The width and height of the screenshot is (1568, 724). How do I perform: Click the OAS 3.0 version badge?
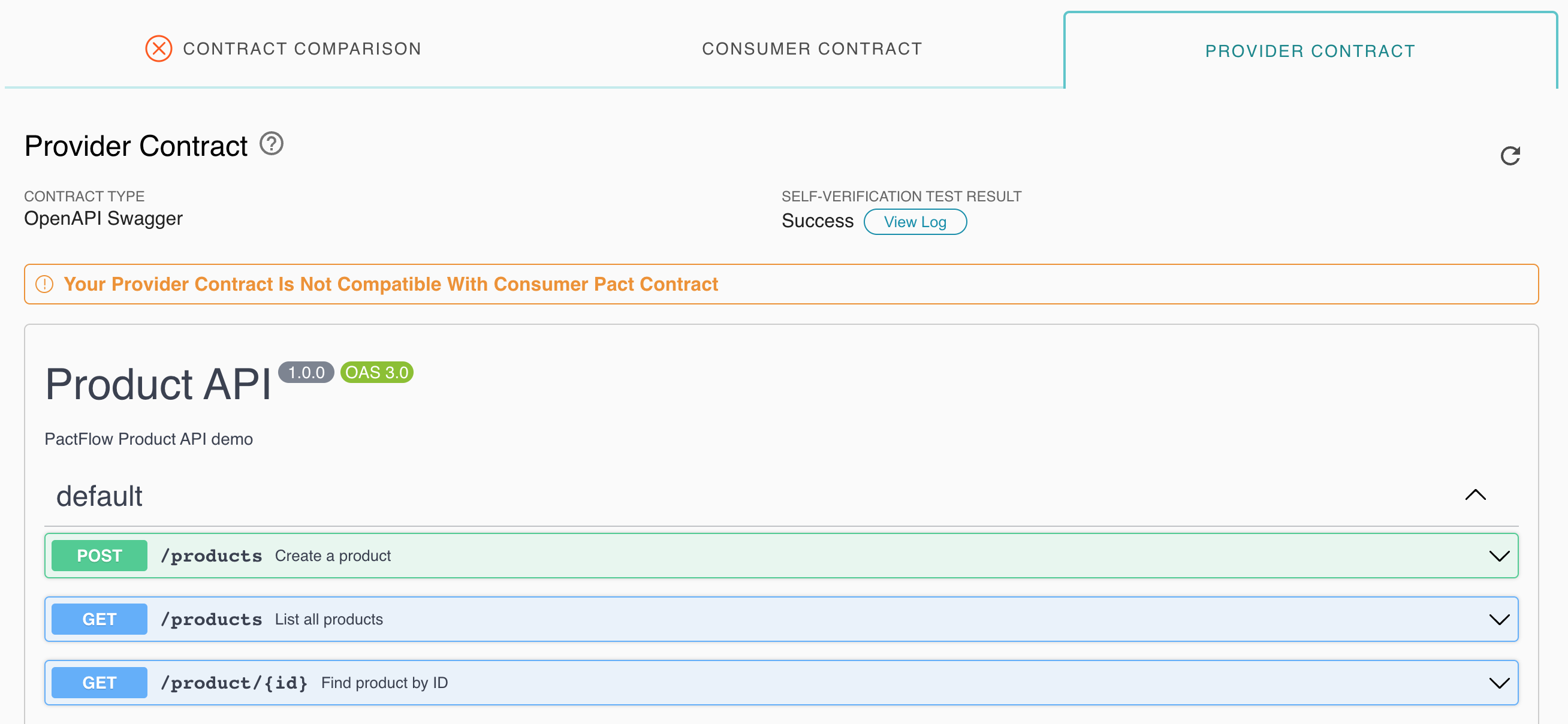click(x=376, y=372)
